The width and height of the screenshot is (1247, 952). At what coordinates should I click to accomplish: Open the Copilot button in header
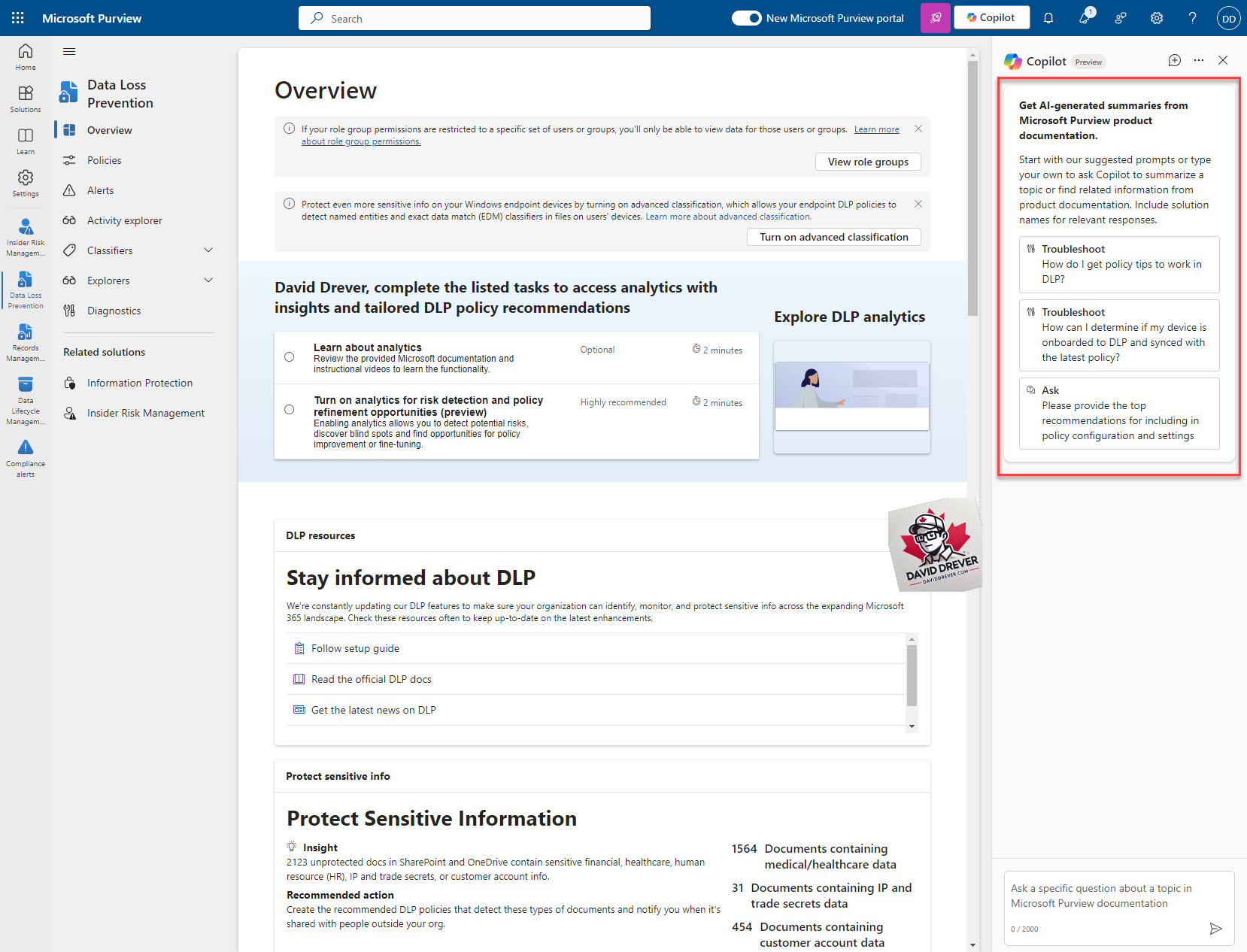[991, 17]
